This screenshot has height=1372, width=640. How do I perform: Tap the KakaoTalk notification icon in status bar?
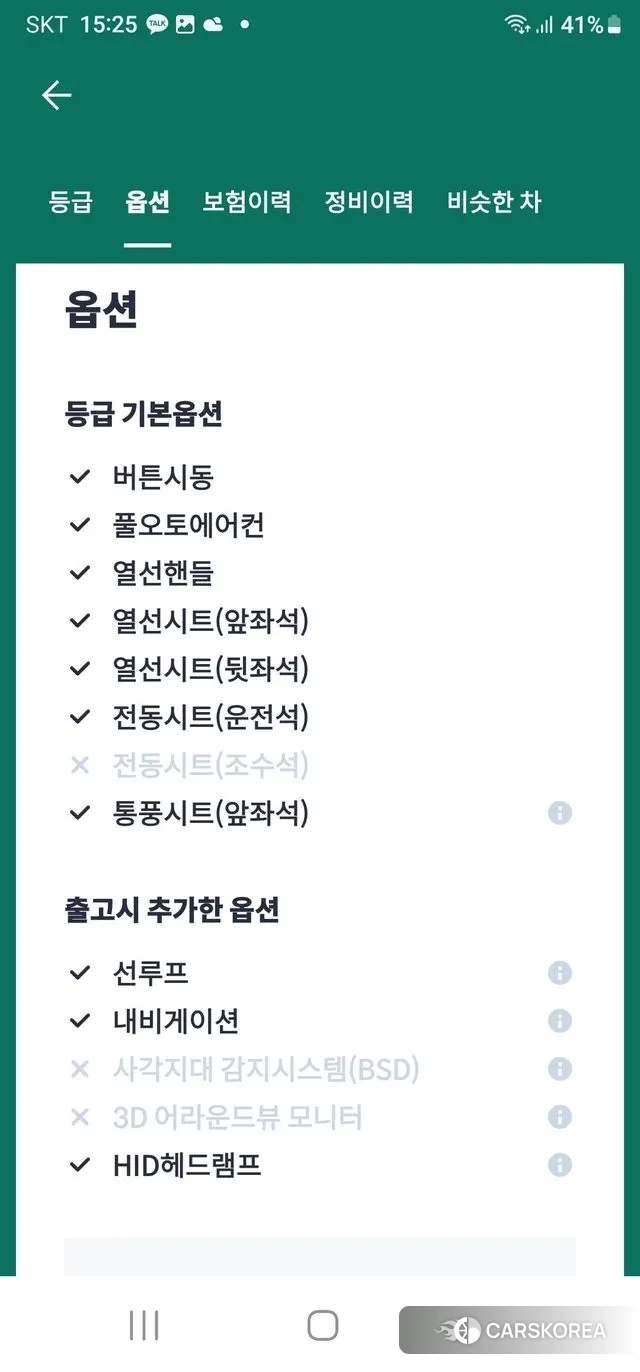click(x=157, y=25)
